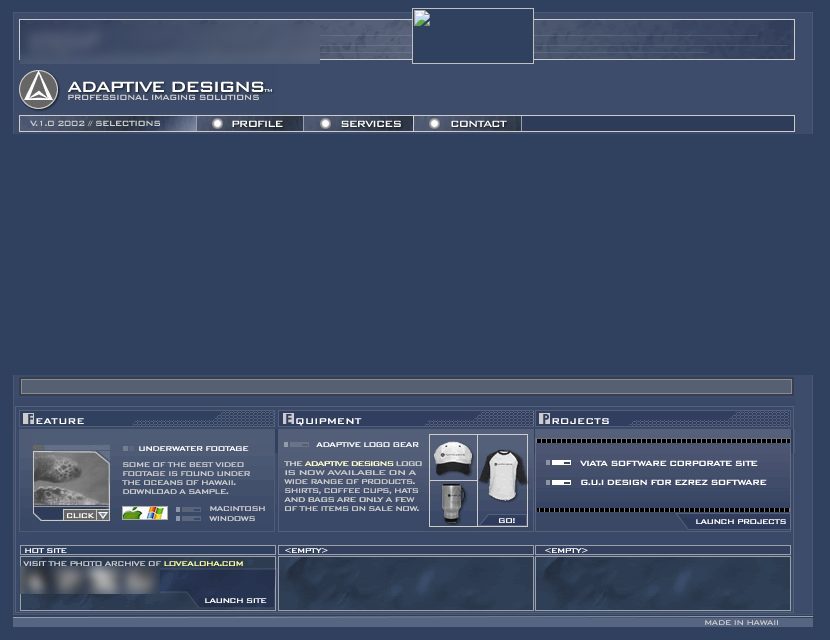Open G.U.I Design for Ezrez Software
Image resolution: width=830 pixels, height=640 pixels.
tap(673, 482)
